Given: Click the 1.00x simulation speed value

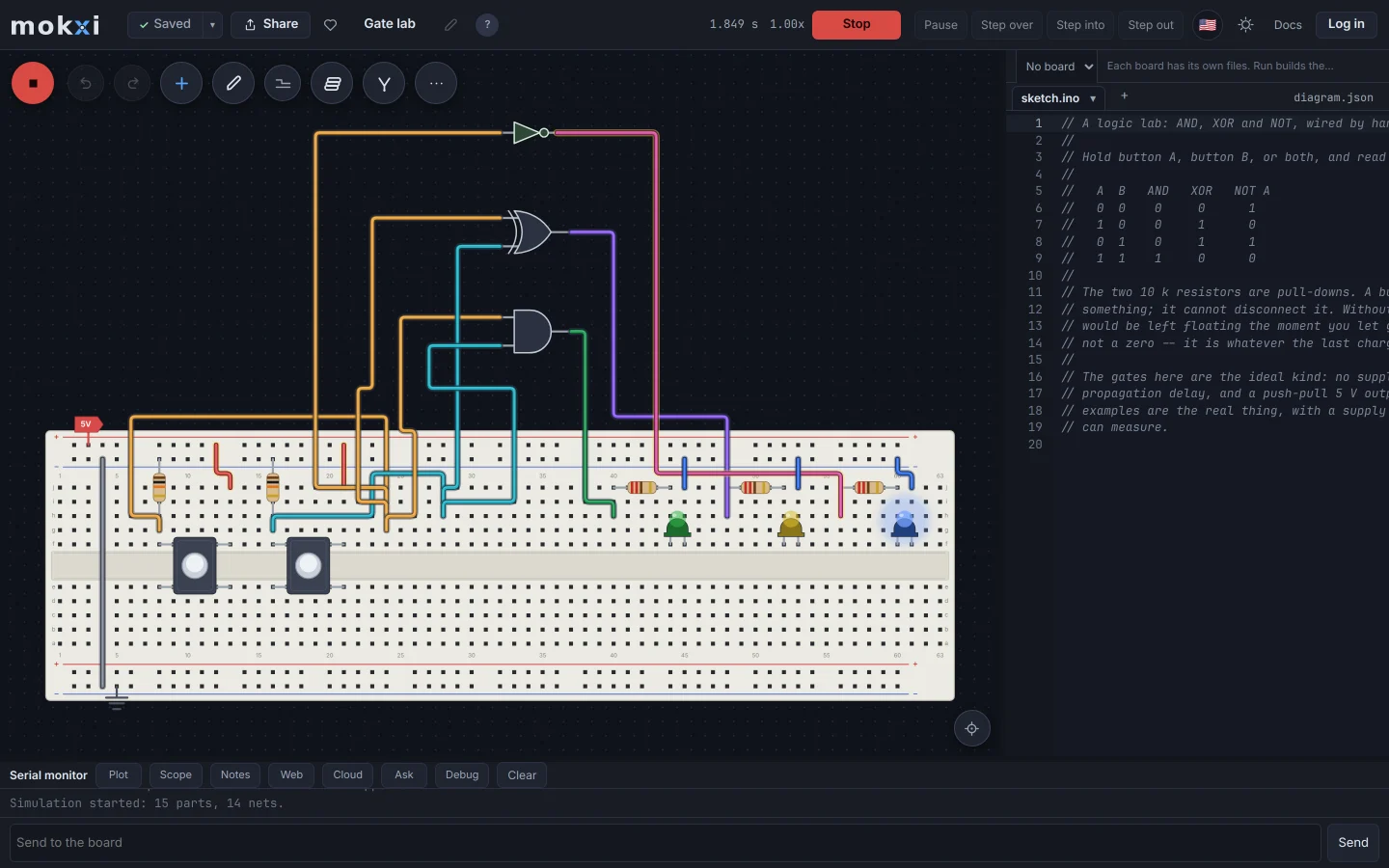Looking at the screenshot, I should pyautogui.click(x=786, y=25).
